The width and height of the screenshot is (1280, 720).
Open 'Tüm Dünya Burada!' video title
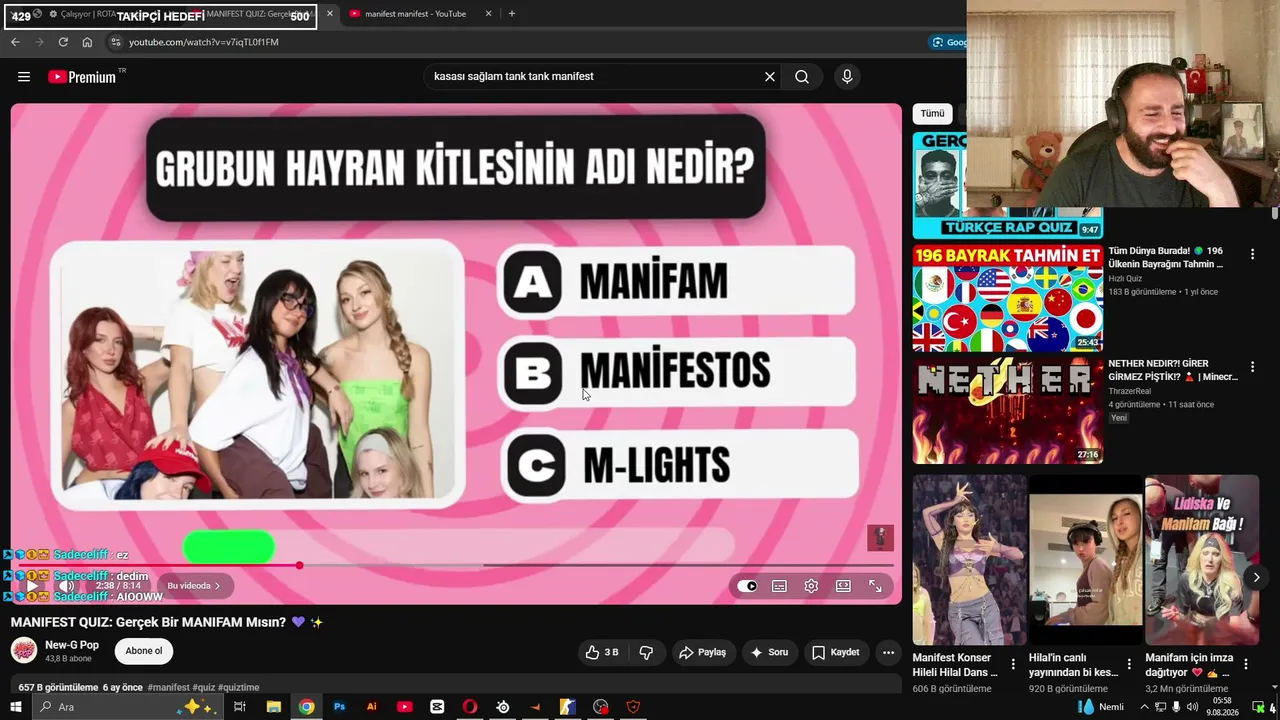[1166, 257]
